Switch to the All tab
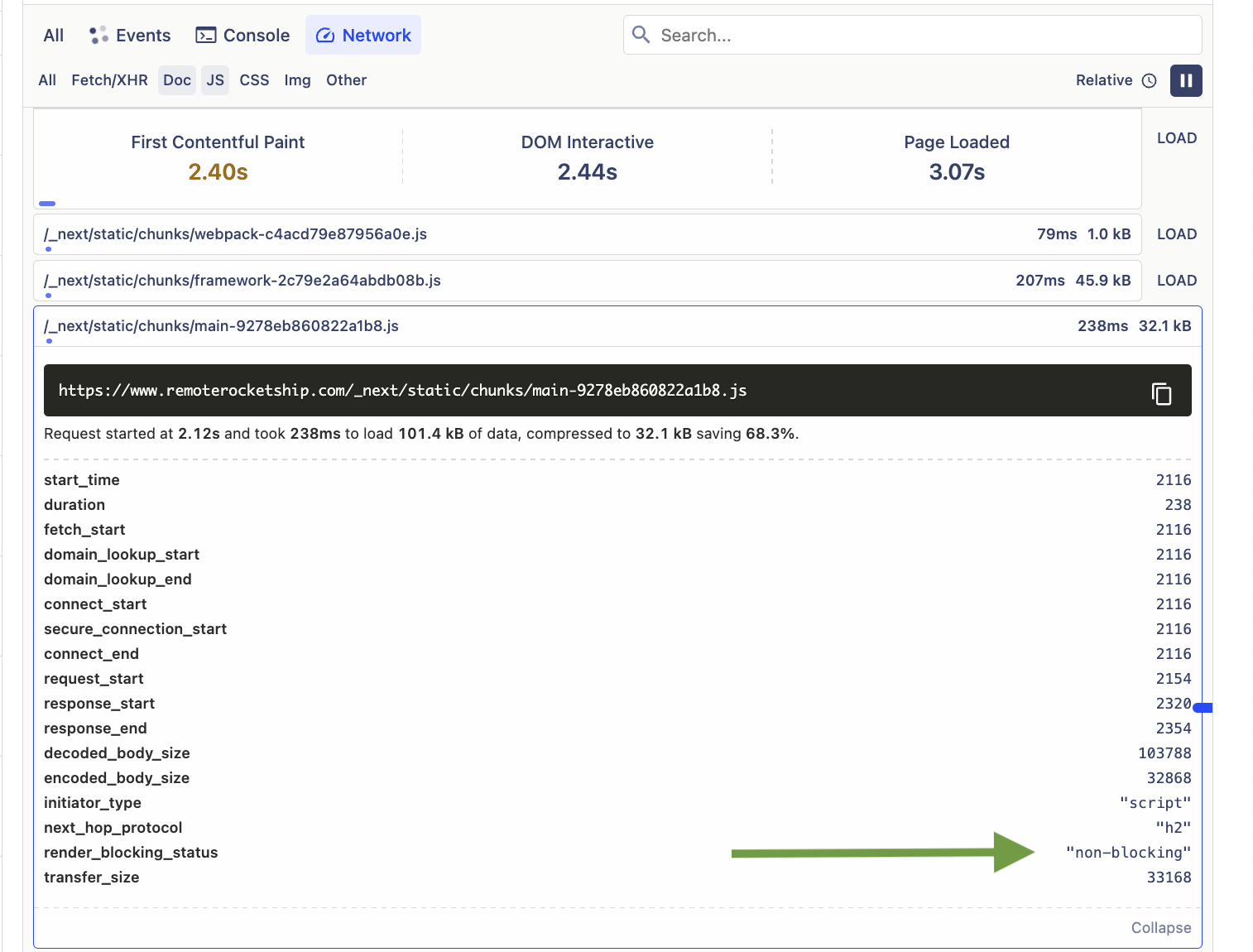This screenshot has height=952, width=1253. 52,35
